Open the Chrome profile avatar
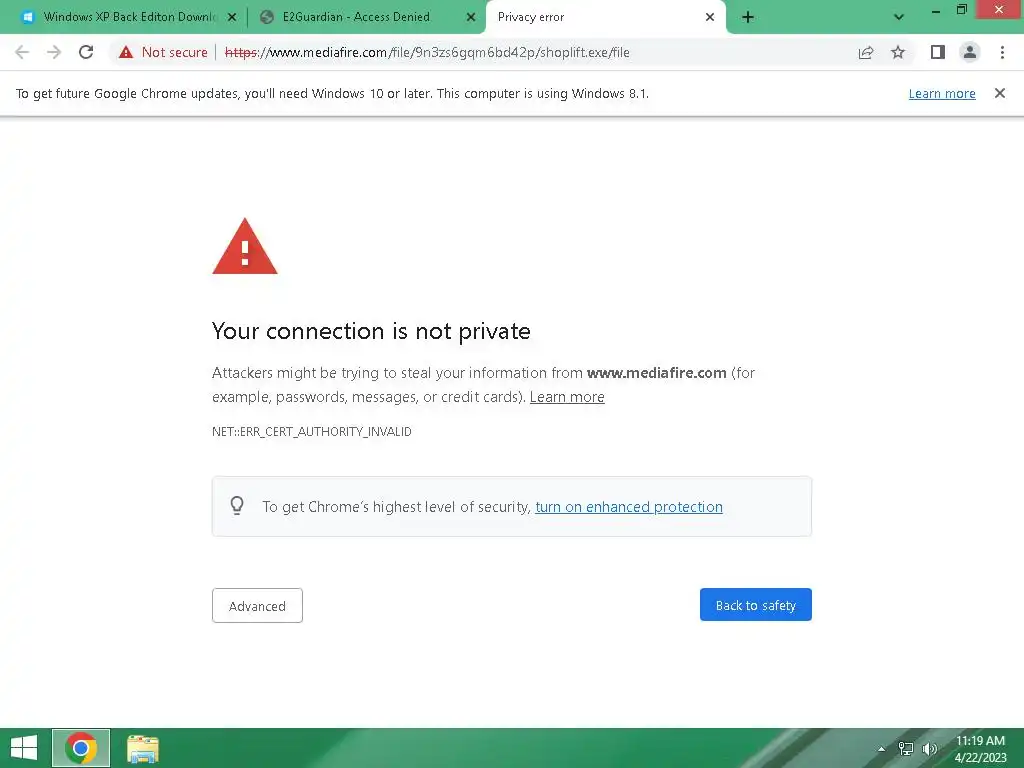This screenshot has height=768, width=1024. 970,52
